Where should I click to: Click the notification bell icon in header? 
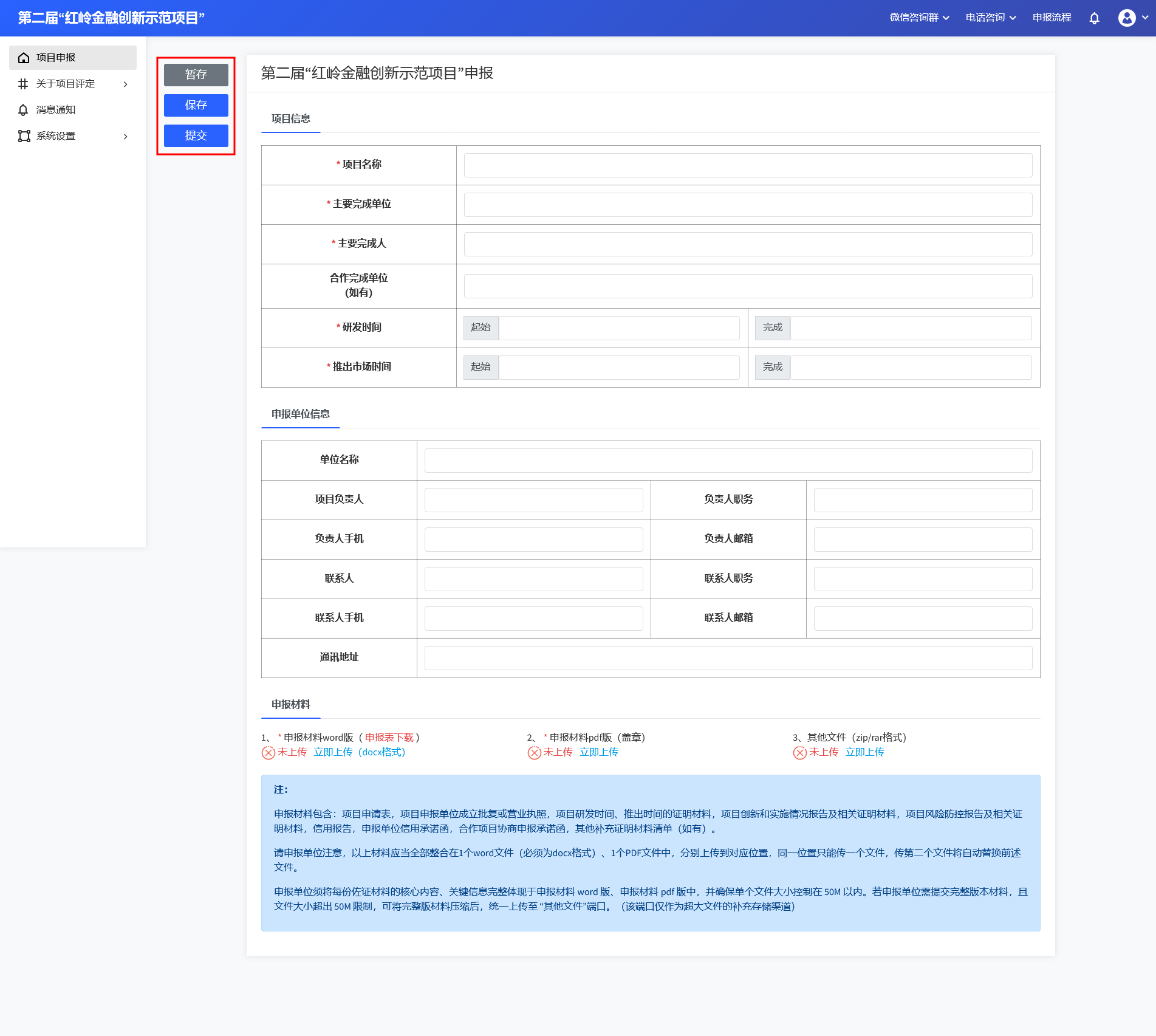point(1094,18)
